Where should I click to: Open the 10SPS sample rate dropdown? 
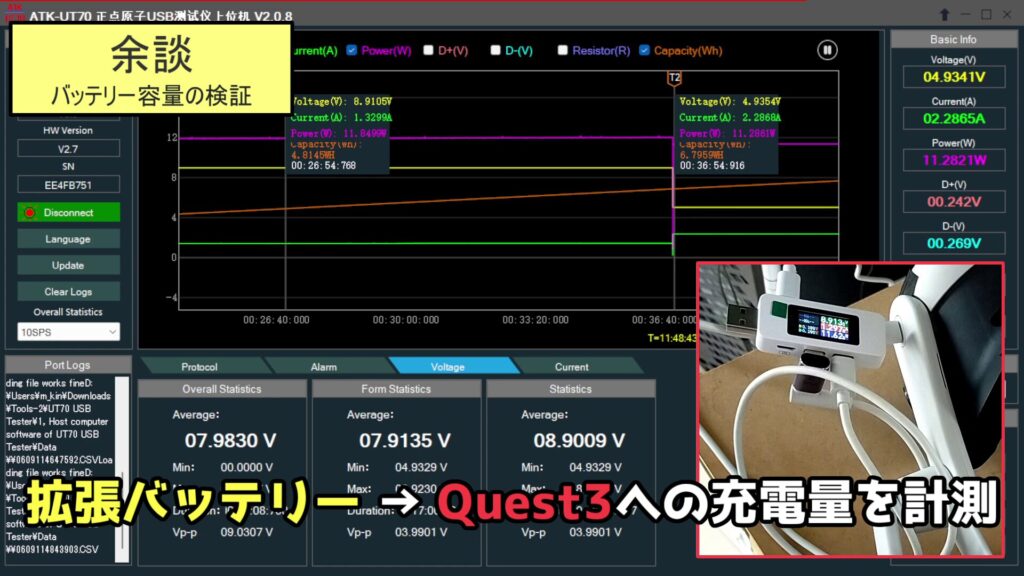click(68, 332)
